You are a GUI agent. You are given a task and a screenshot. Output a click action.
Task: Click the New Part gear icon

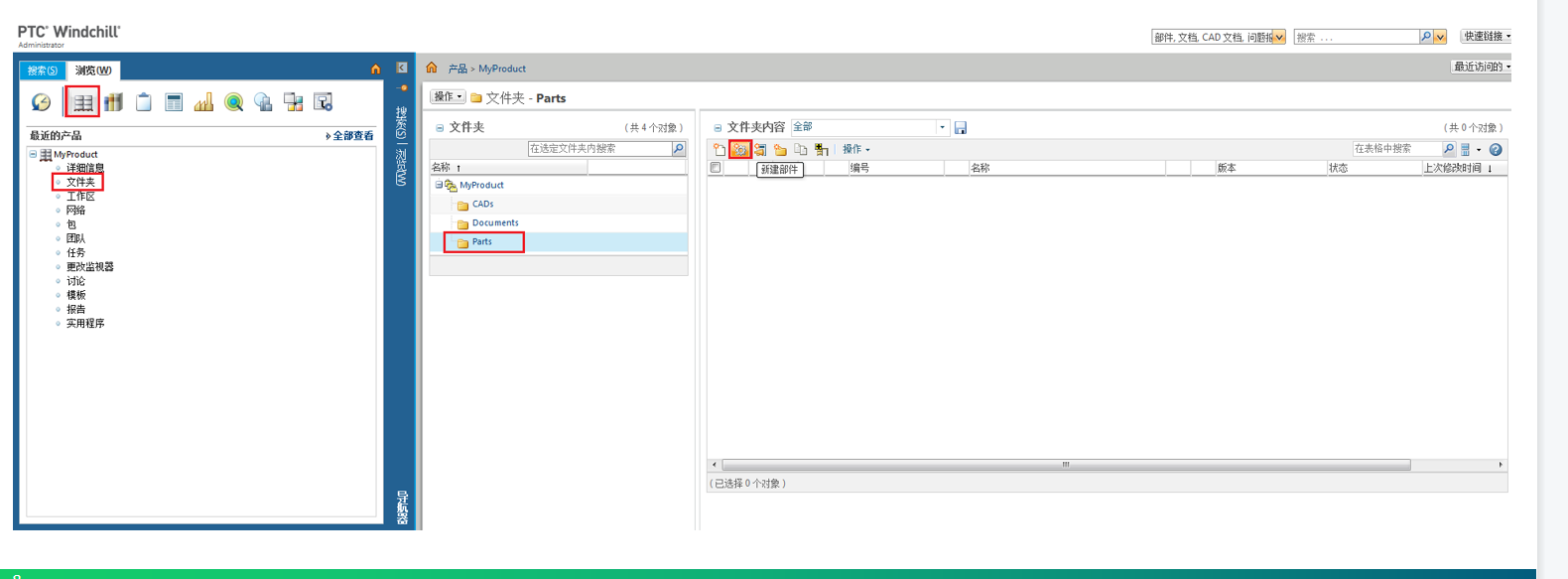pos(739,149)
